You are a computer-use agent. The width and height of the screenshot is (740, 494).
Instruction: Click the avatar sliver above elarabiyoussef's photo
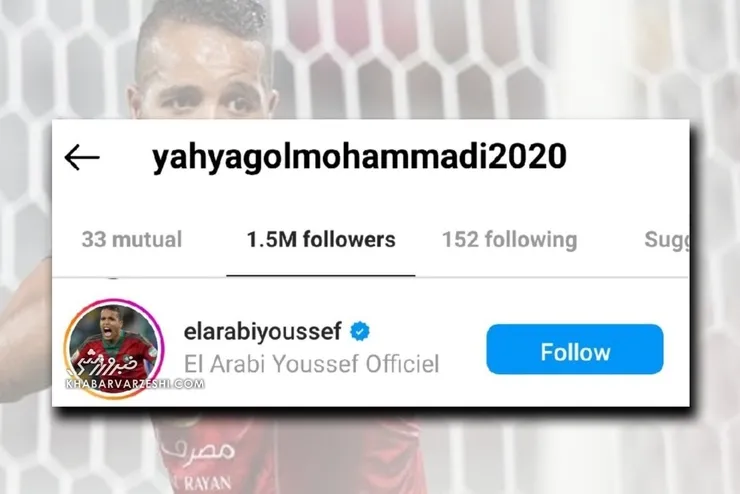tap(112, 278)
